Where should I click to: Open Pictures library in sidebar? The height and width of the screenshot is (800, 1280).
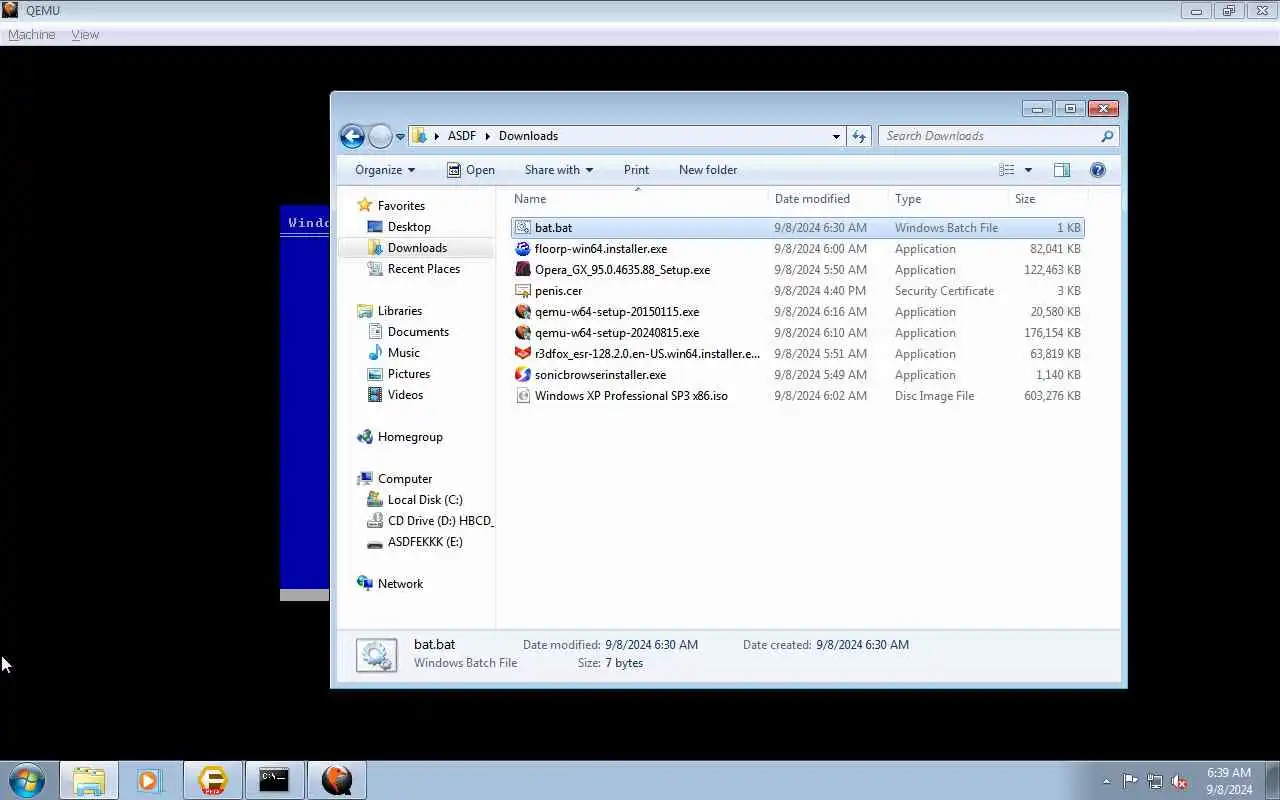coord(409,374)
